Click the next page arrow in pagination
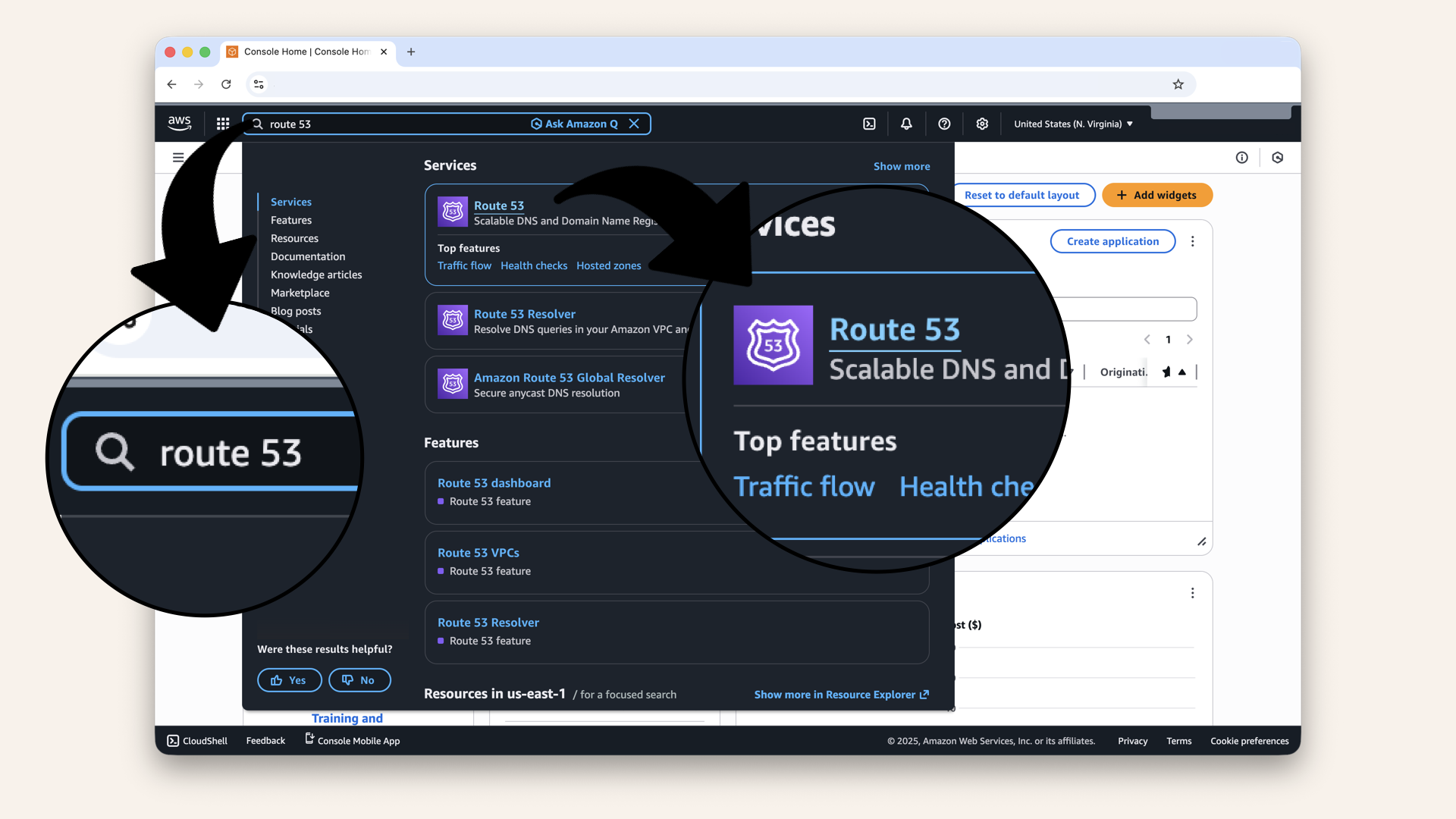This screenshot has width=1456, height=819. (x=1189, y=340)
